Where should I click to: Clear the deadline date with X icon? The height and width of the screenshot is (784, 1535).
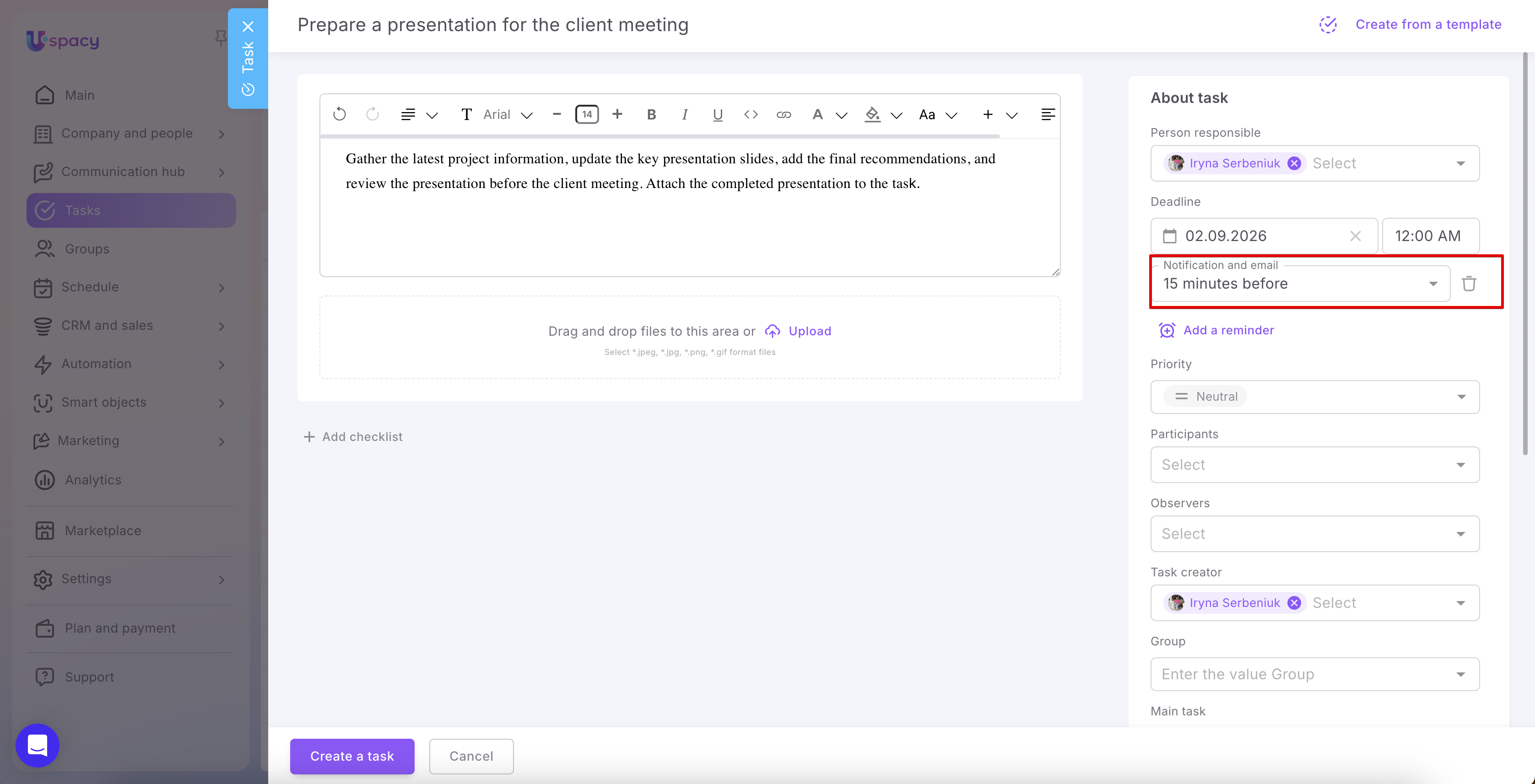coord(1355,236)
